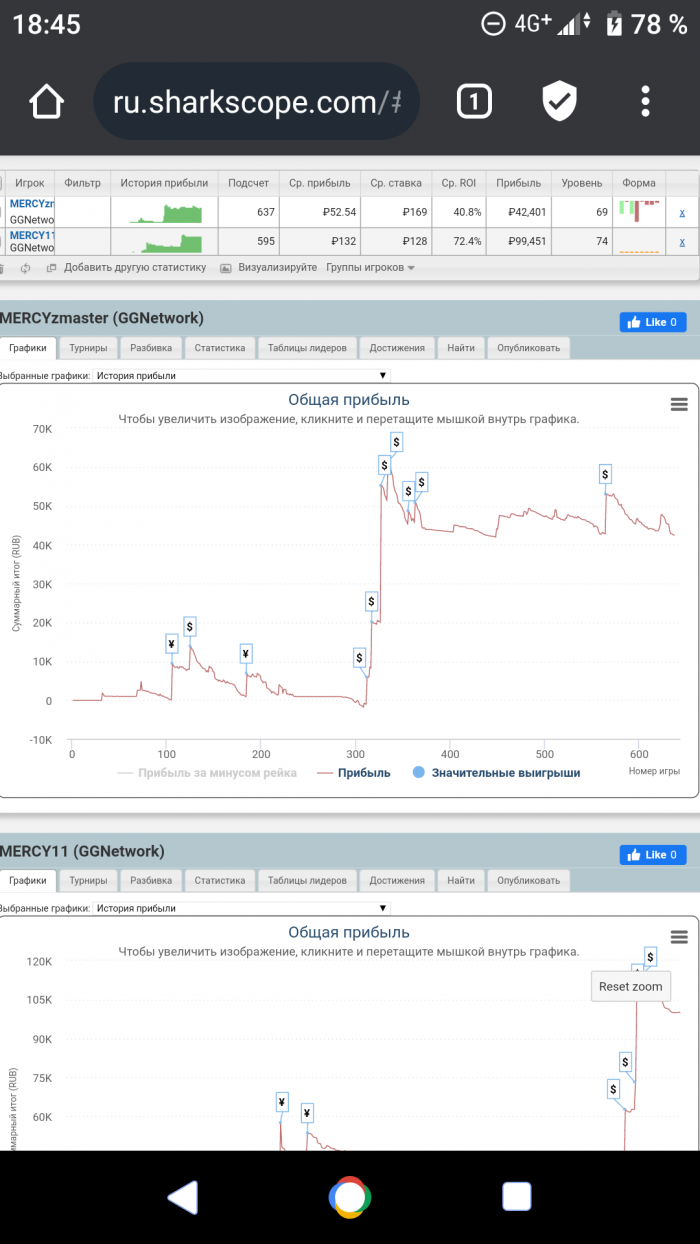
Task: Click Фильтр column header
Action: point(83,183)
